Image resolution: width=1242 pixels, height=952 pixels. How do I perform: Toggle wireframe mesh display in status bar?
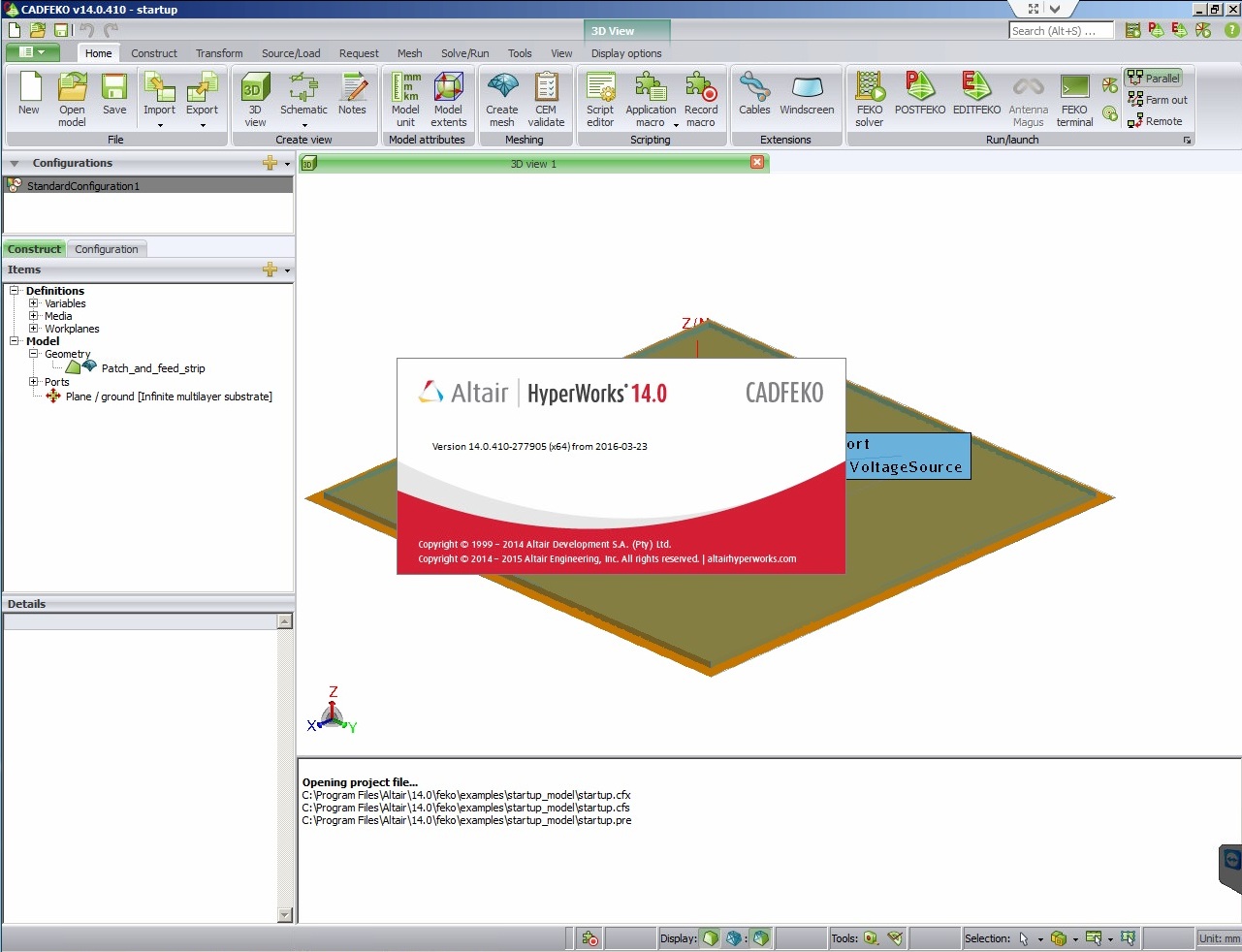click(734, 937)
